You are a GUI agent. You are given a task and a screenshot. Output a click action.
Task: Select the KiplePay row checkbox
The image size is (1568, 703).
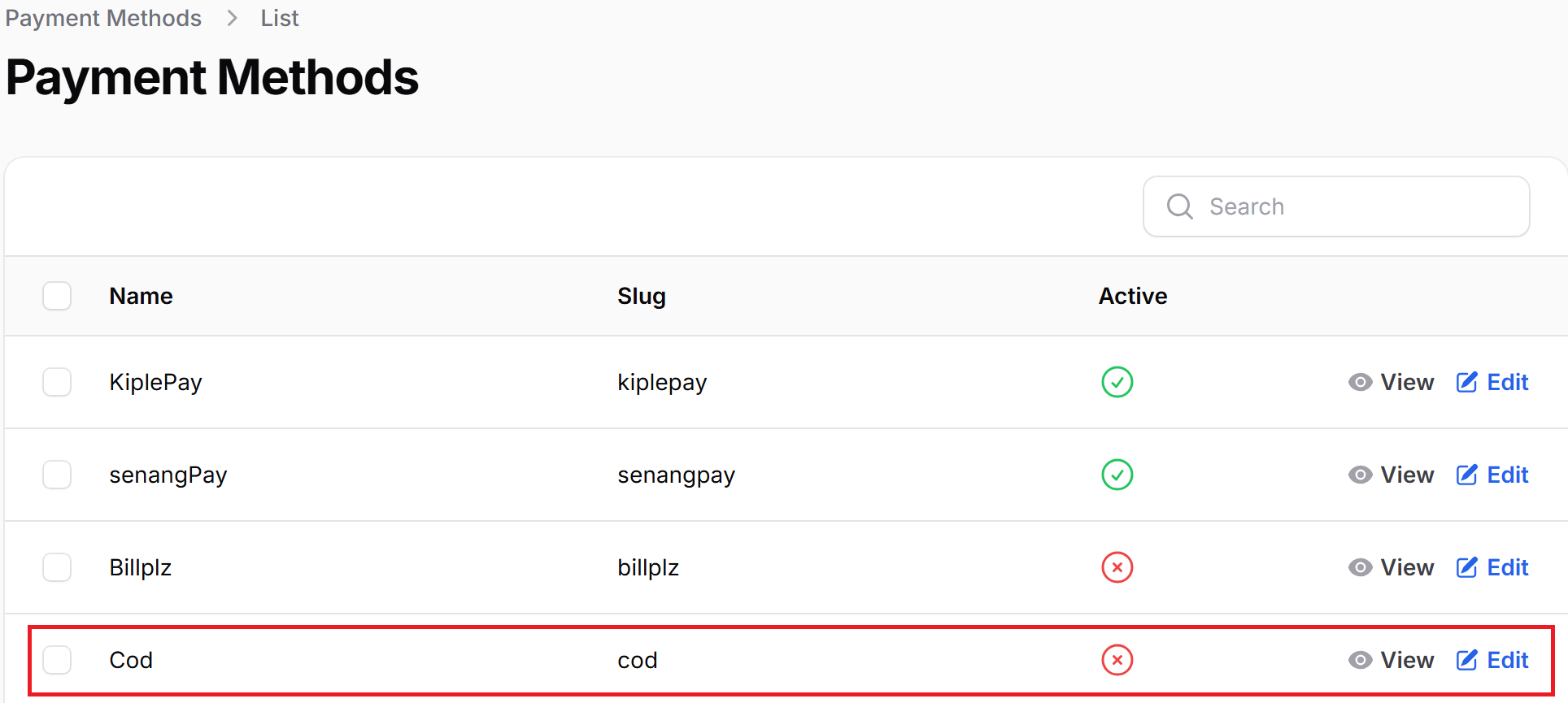point(57,382)
